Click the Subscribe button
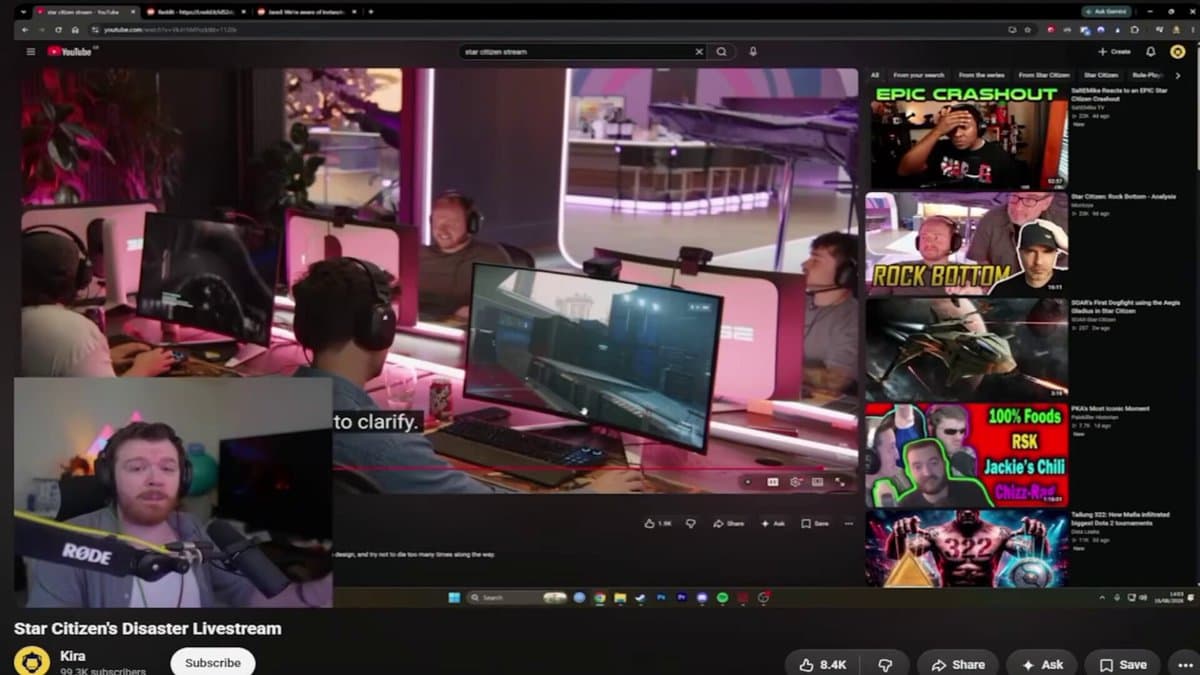This screenshot has height=675, width=1200. tap(213, 662)
